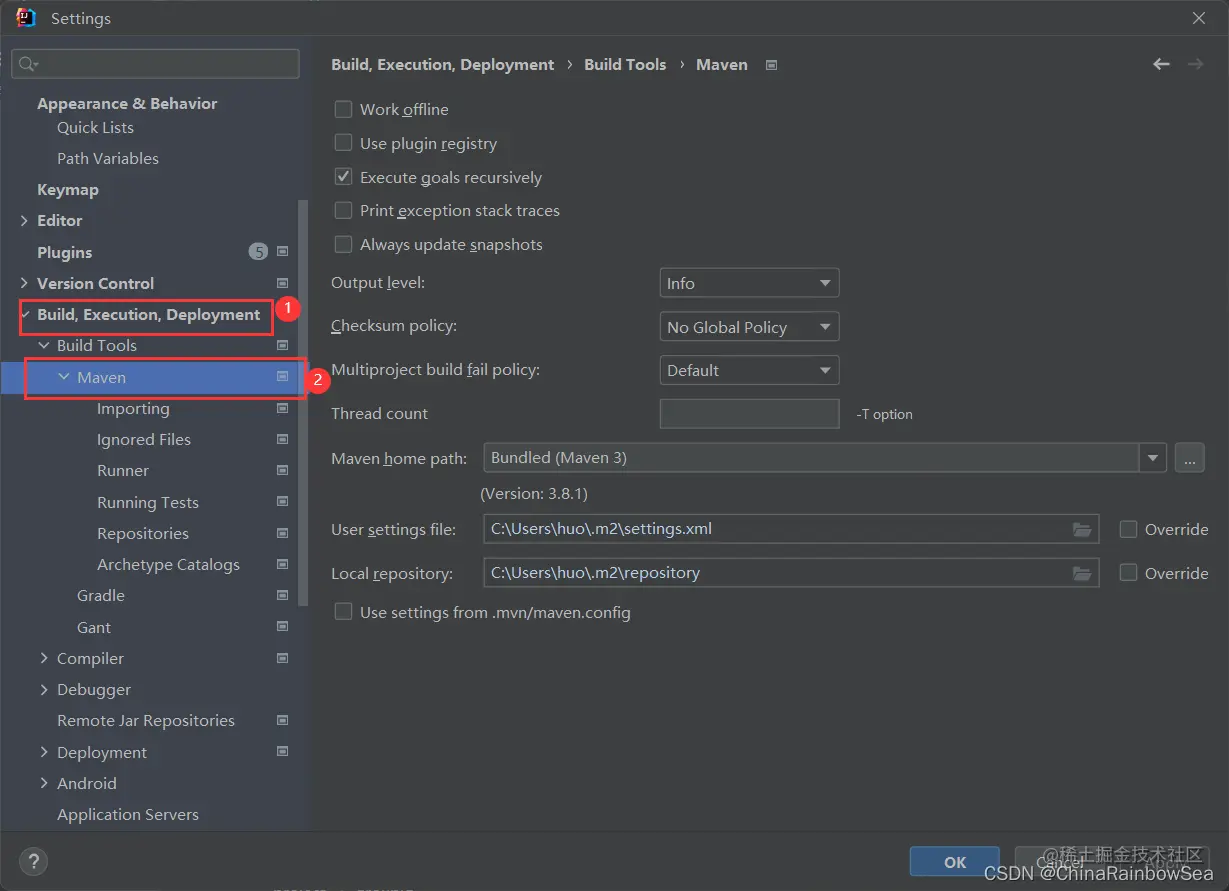This screenshot has height=891, width=1229.
Task: Click project-level icon beside Deployment
Action: [283, 752]
